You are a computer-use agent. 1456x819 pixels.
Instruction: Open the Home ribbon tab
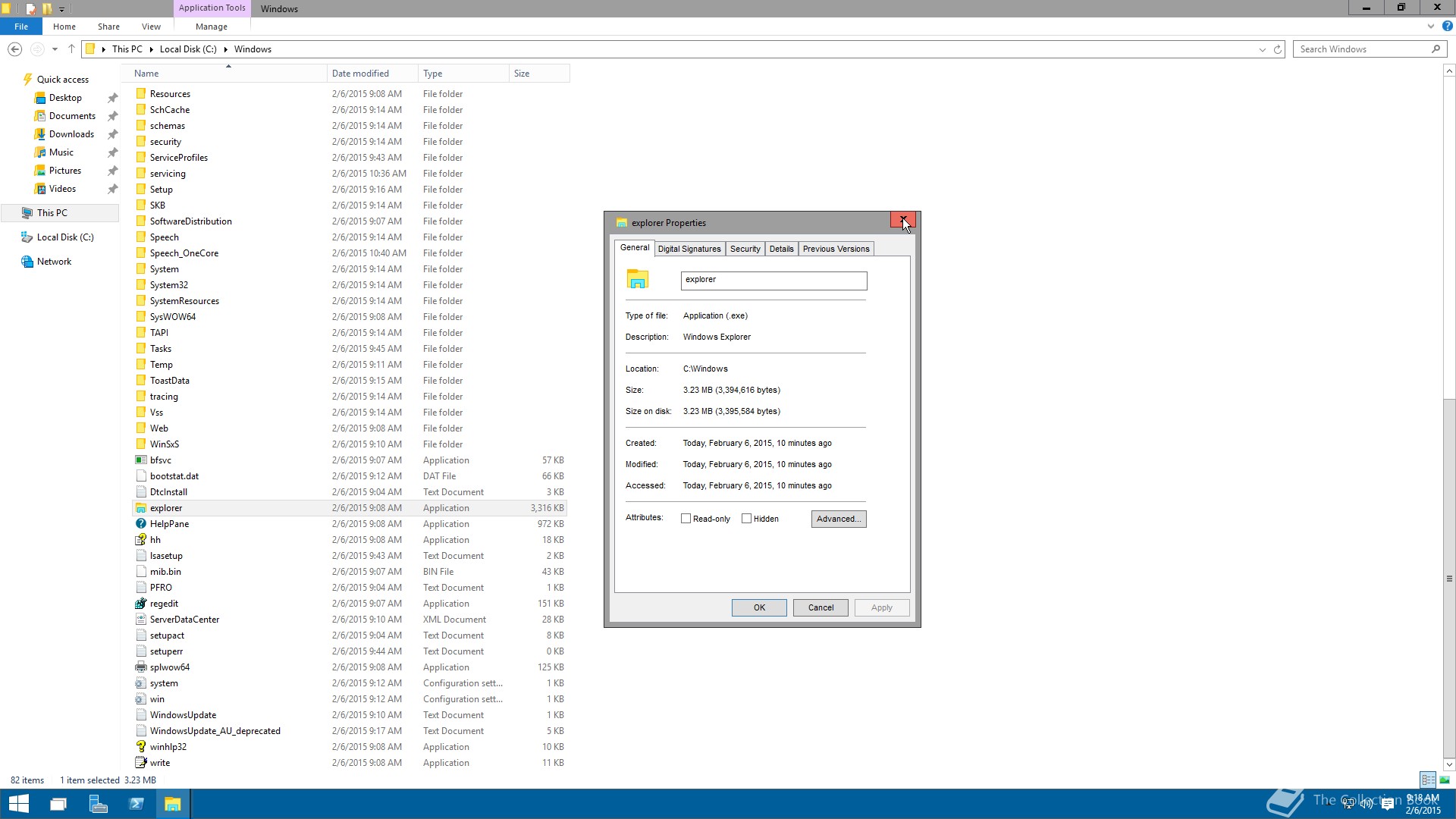[x=64, y=27]
